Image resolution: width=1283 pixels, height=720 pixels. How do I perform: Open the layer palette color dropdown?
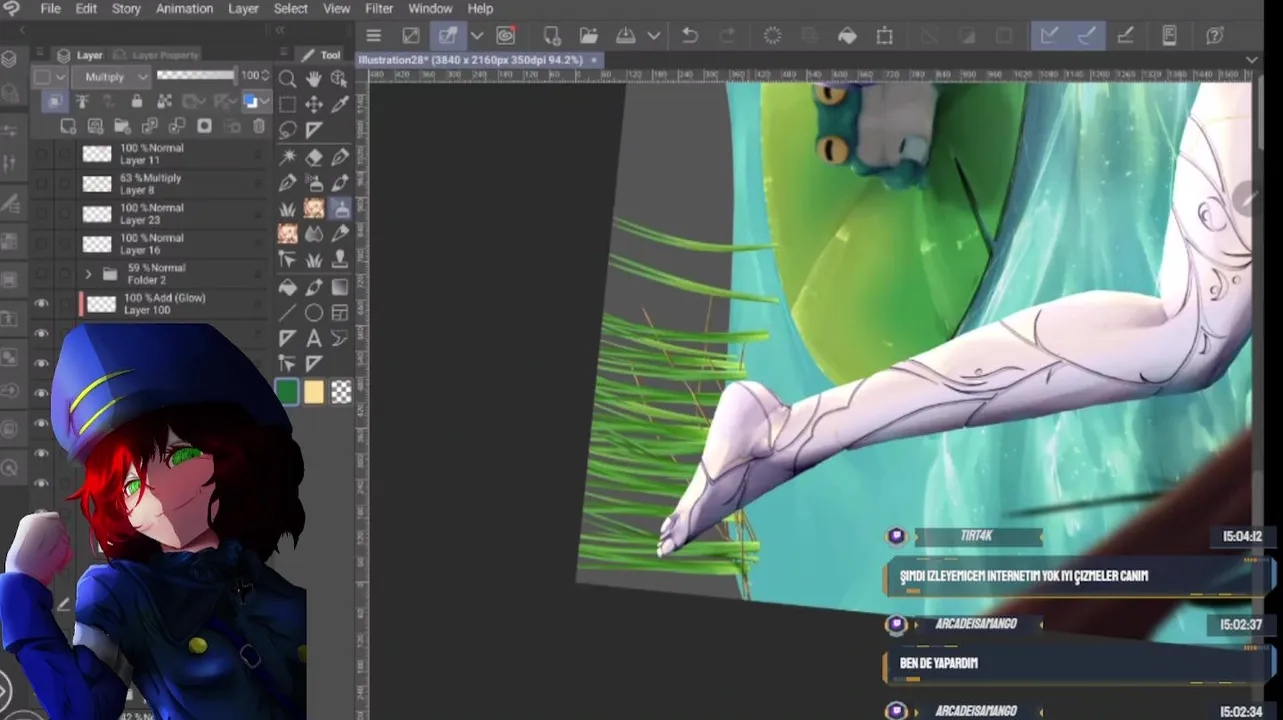[x=48, y=76]
